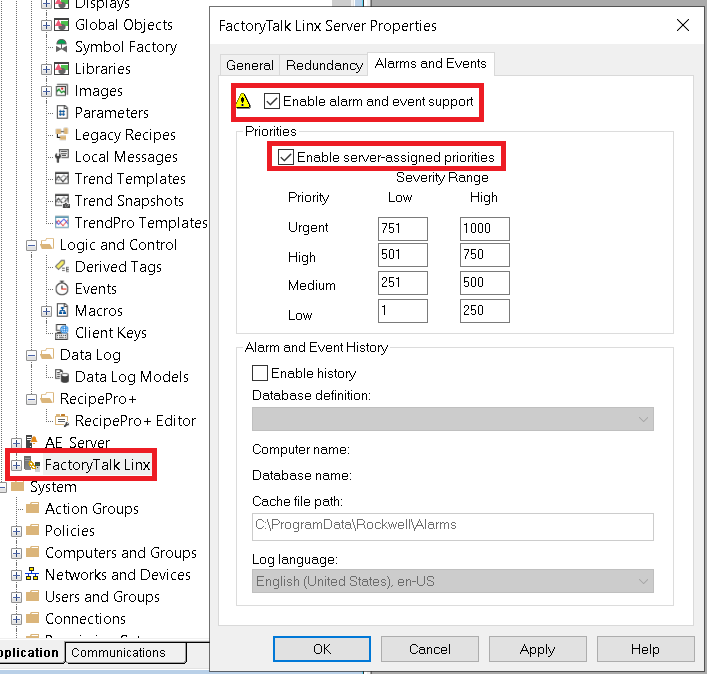Toggle Enable alarm and event support checkbox

click(272, 101)
